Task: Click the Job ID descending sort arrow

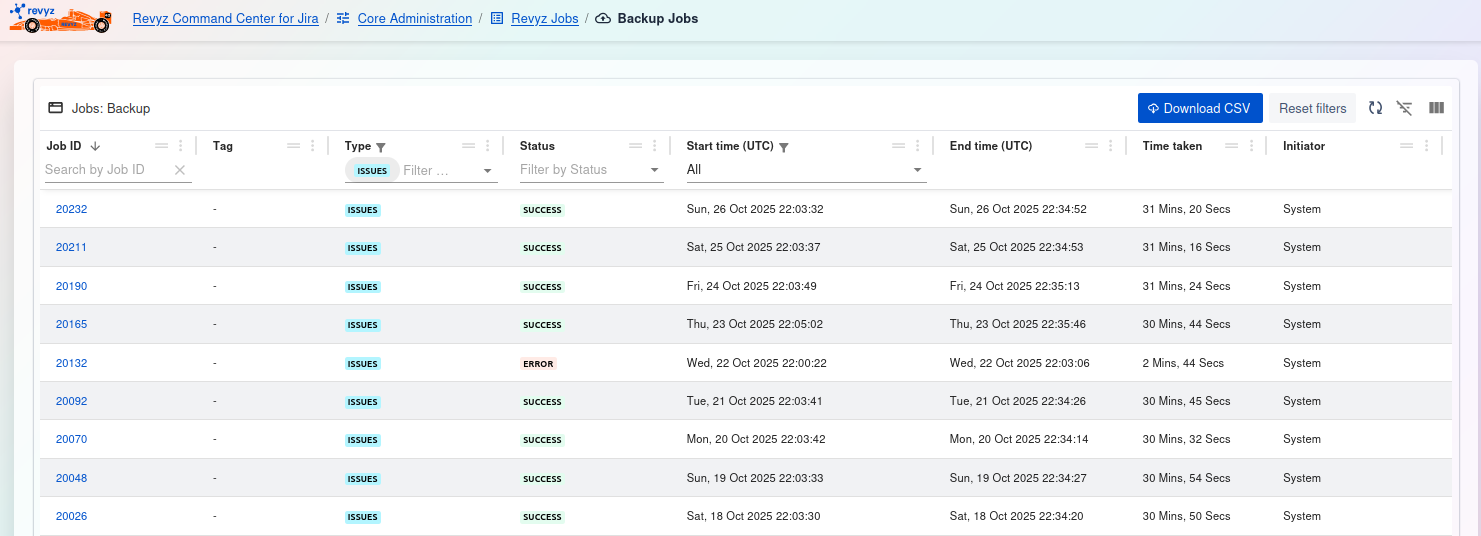Action: coord(96,146)
